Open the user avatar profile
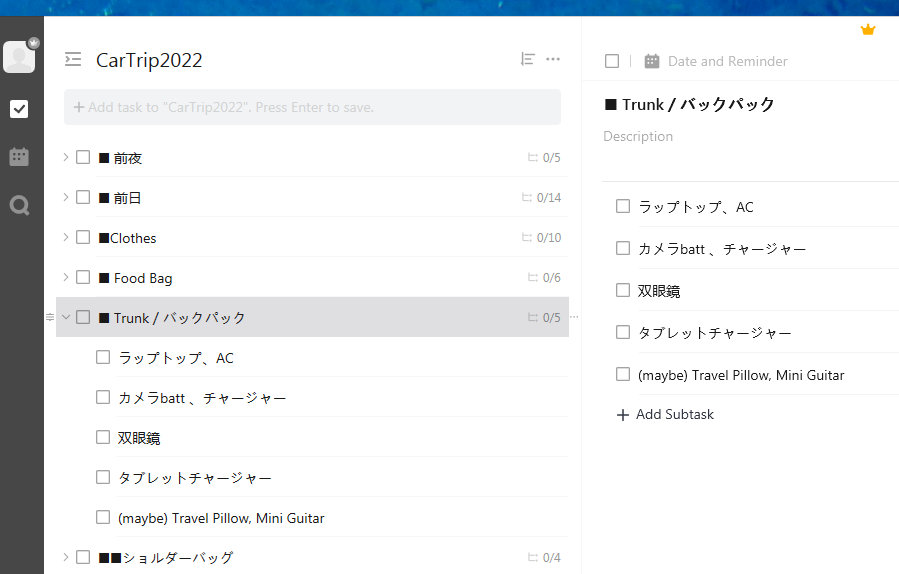Screen dimensions: 899x574 [19, 57]
